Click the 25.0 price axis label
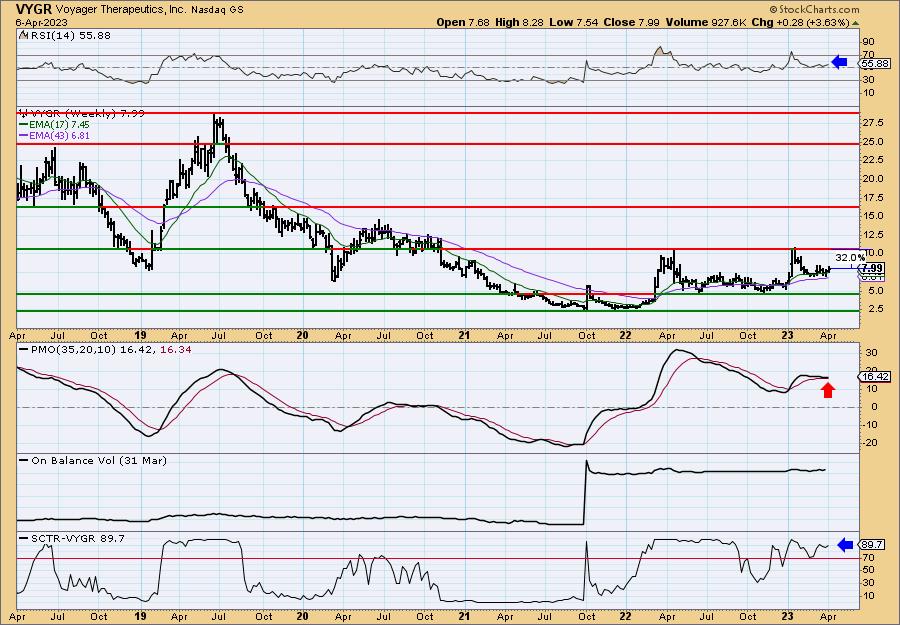 [x=875, y=141]
